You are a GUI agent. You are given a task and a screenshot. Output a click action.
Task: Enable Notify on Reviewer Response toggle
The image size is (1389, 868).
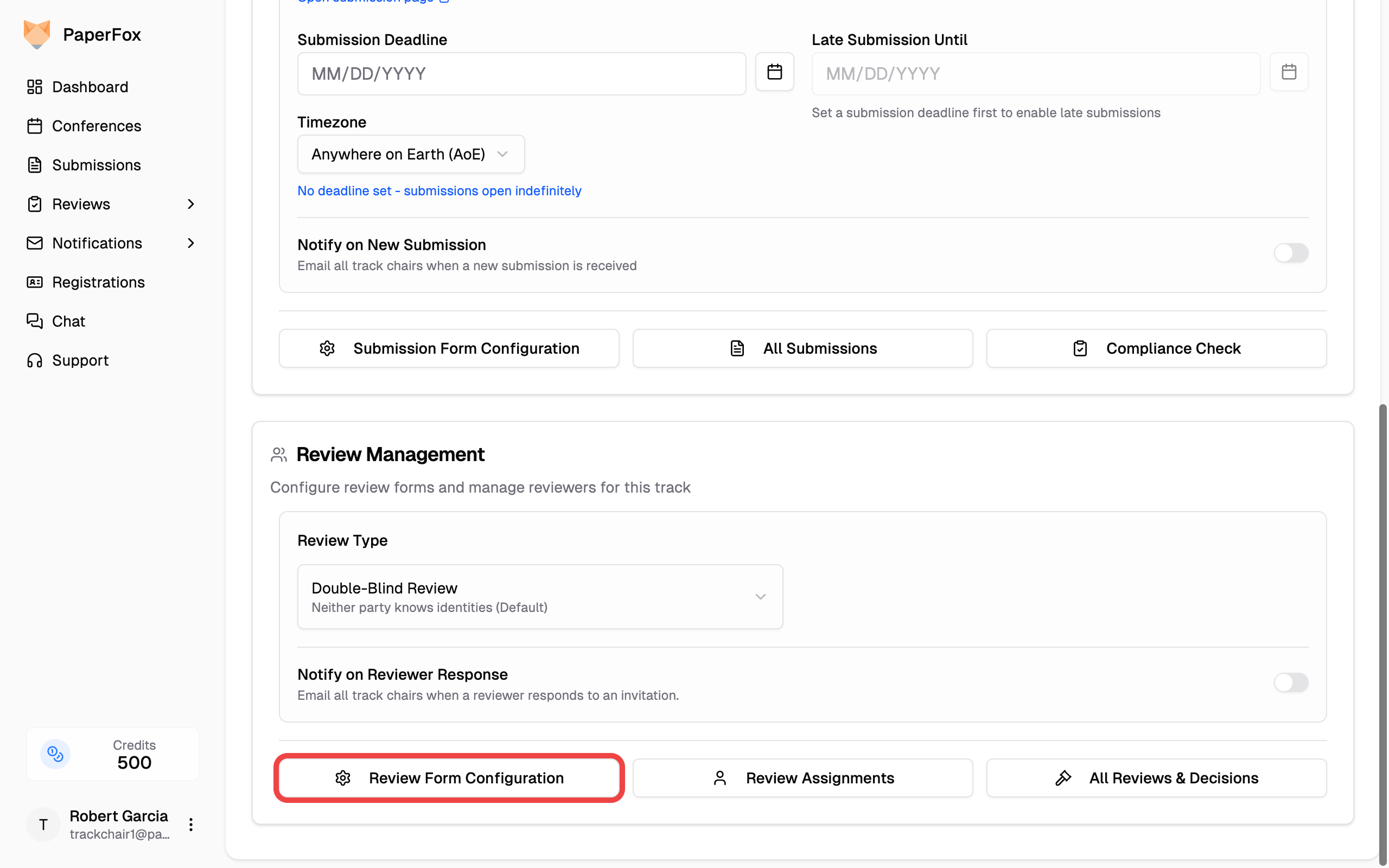click(1290, 682)
